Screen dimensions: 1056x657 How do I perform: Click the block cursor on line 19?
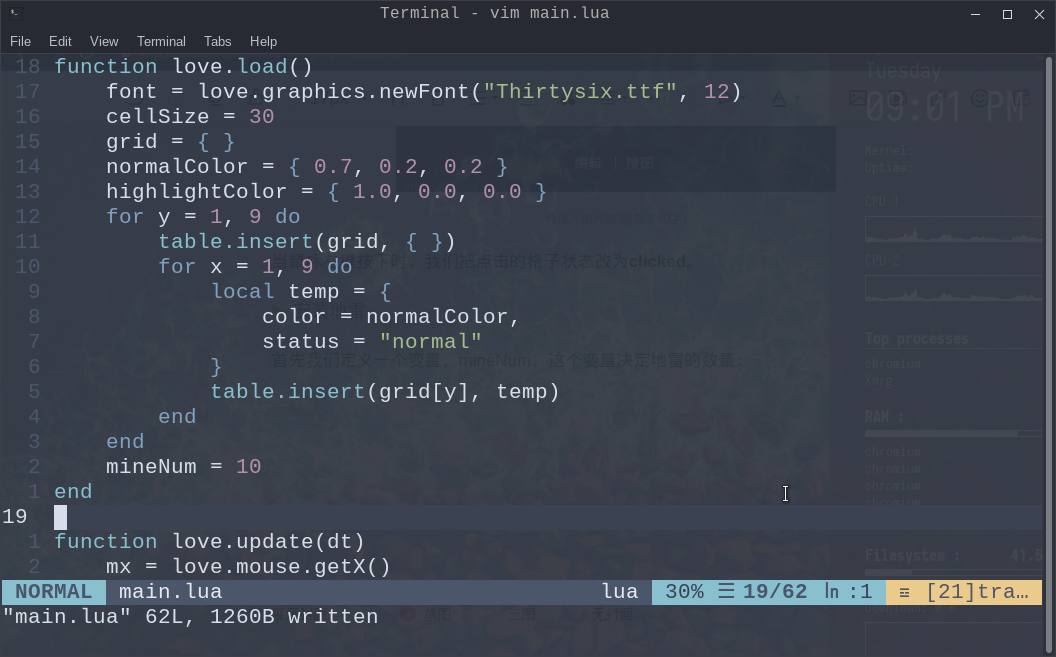pyautogui.click(x=61, y=517)
